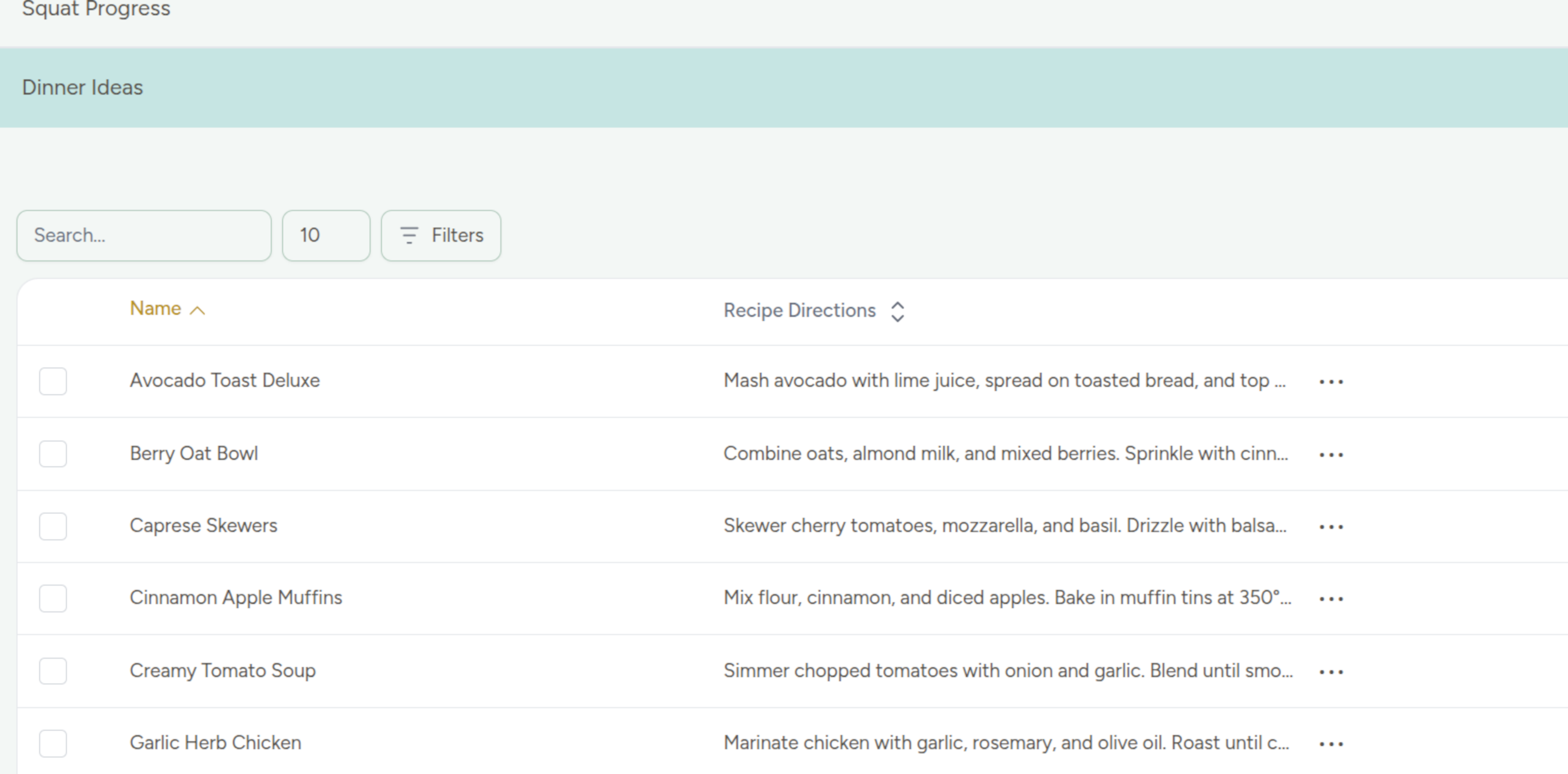Tick the Garlic Herb Chicken checkbox

(53, 744)
